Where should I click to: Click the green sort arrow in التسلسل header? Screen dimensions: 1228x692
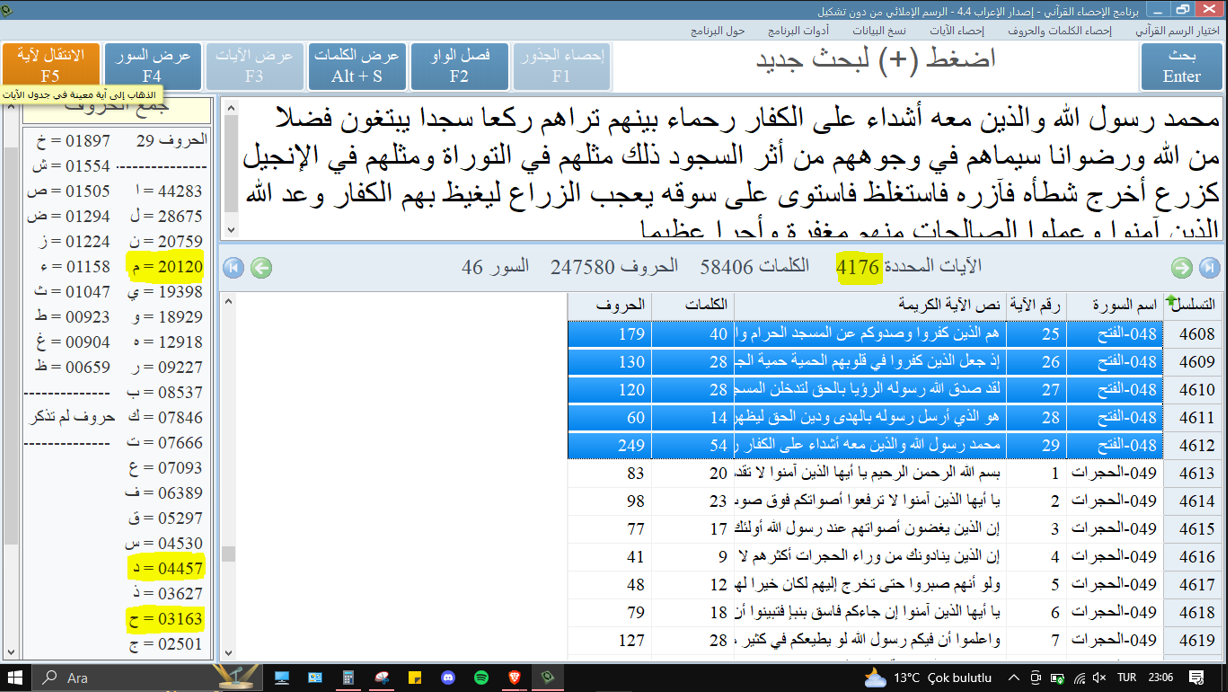[x=1171, y=300]
